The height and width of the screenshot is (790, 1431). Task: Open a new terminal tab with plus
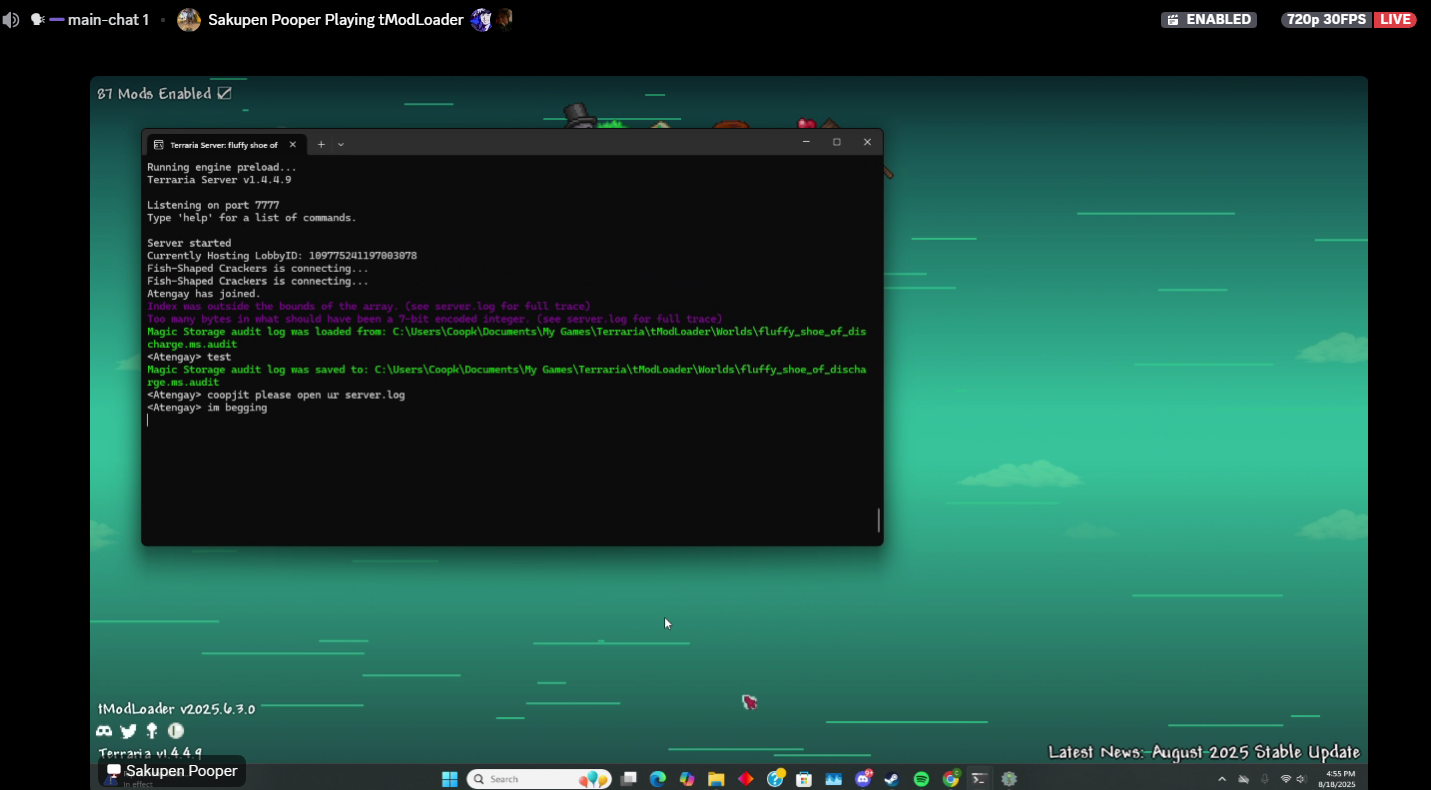(x=321, y=144)
